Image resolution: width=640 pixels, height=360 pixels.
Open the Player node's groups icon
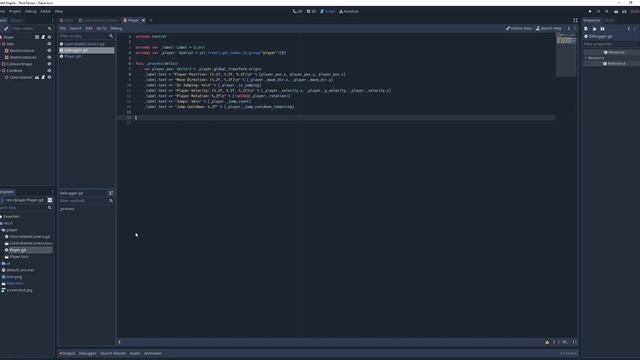(37, 37)
